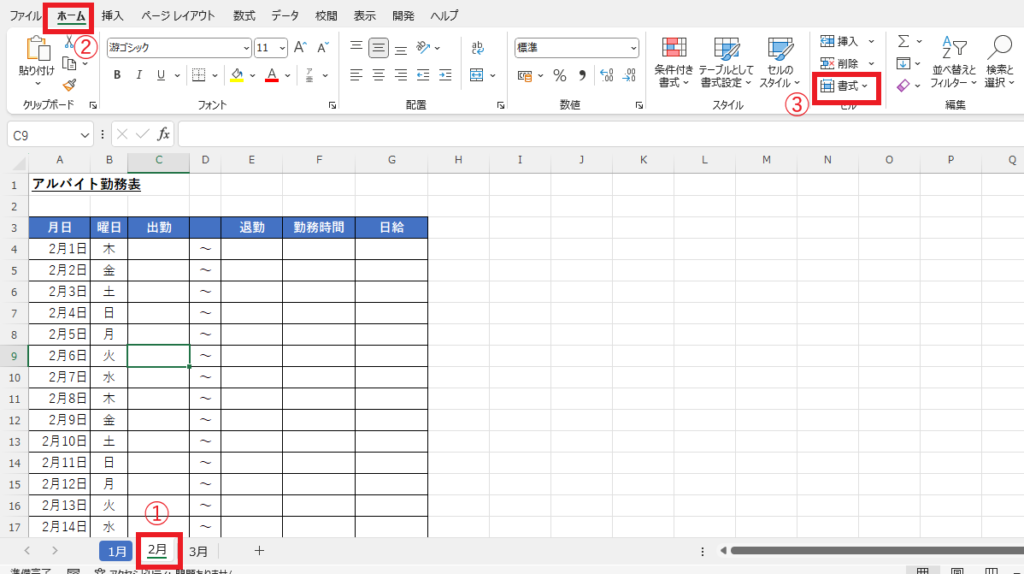This screenshot has height=574, width=1024.
Task: Click the Paste clipboard icon
Action: 37,50
